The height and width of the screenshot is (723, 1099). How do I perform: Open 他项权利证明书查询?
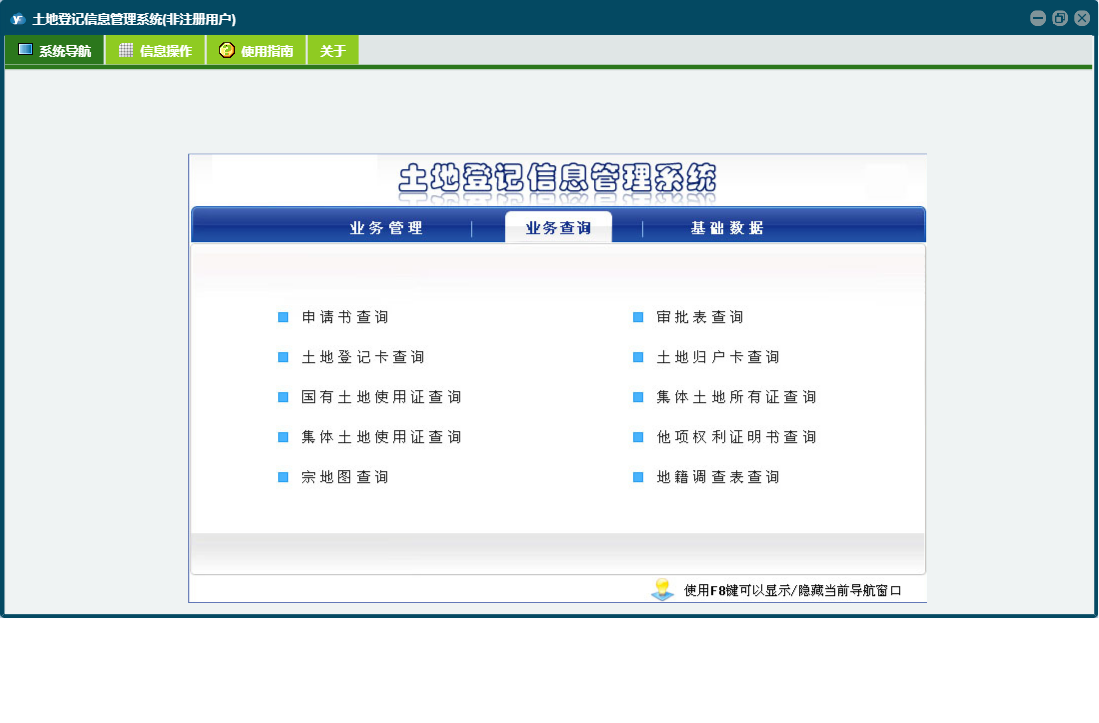tap(736, 436)
